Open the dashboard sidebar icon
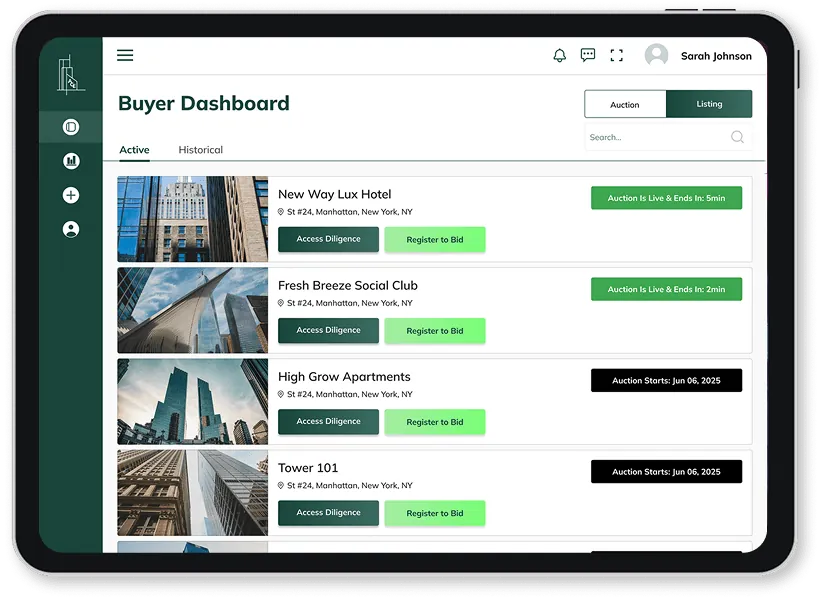The width and height of the screenshot is (822, 602). (x=71, y=127)
